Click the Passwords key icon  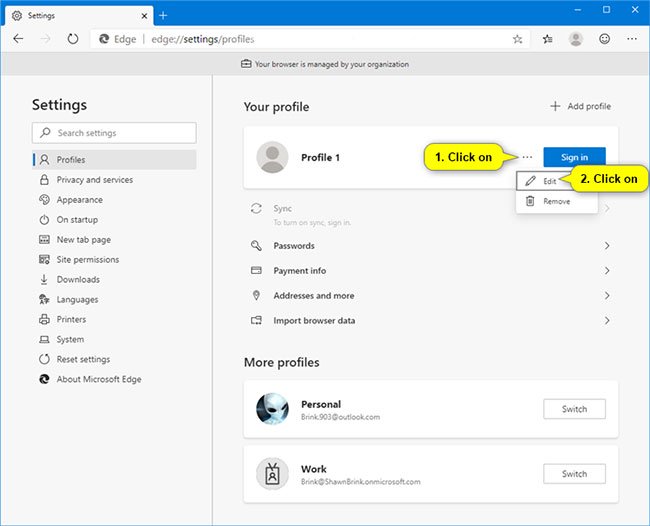tap(256, 245)
